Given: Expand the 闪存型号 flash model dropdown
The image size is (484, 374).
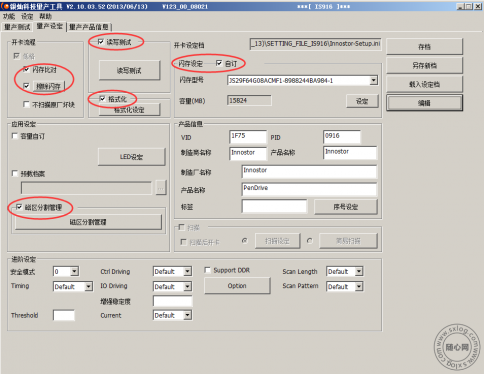Looking at the screenshot, I should tap(374, 80).
